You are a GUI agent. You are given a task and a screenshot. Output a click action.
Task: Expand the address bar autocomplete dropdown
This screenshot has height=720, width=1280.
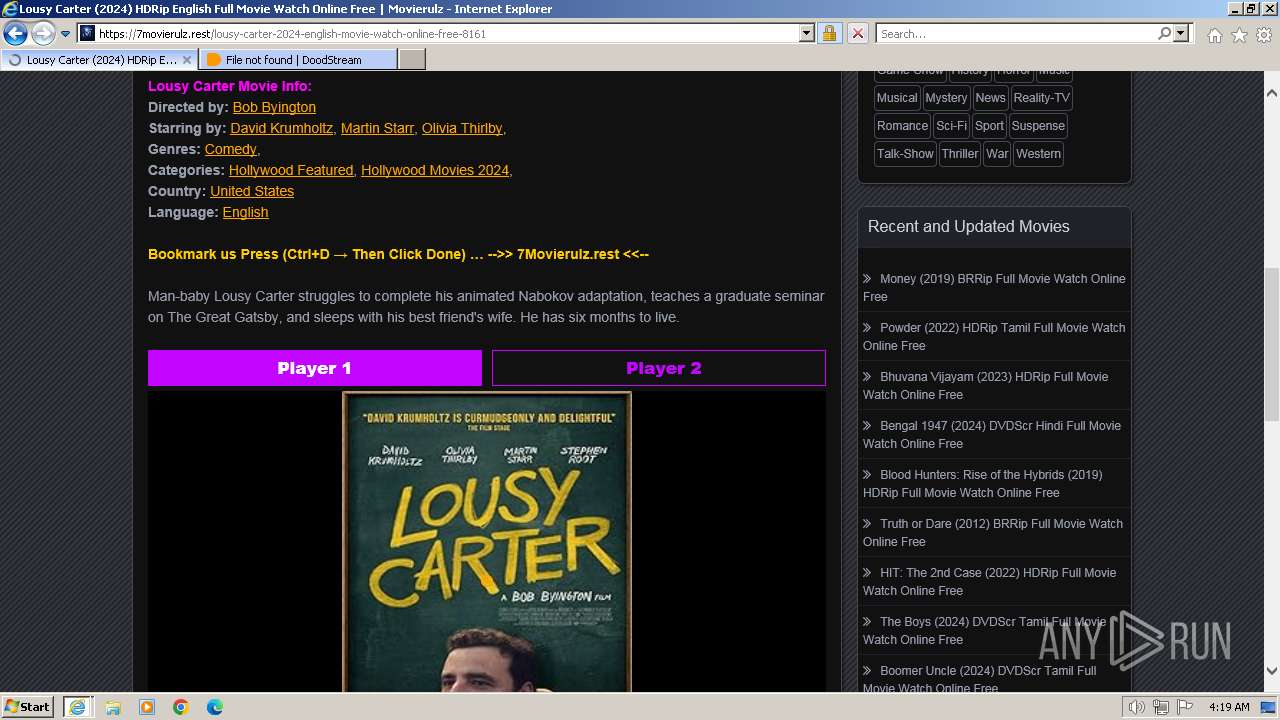coord(807,34)
